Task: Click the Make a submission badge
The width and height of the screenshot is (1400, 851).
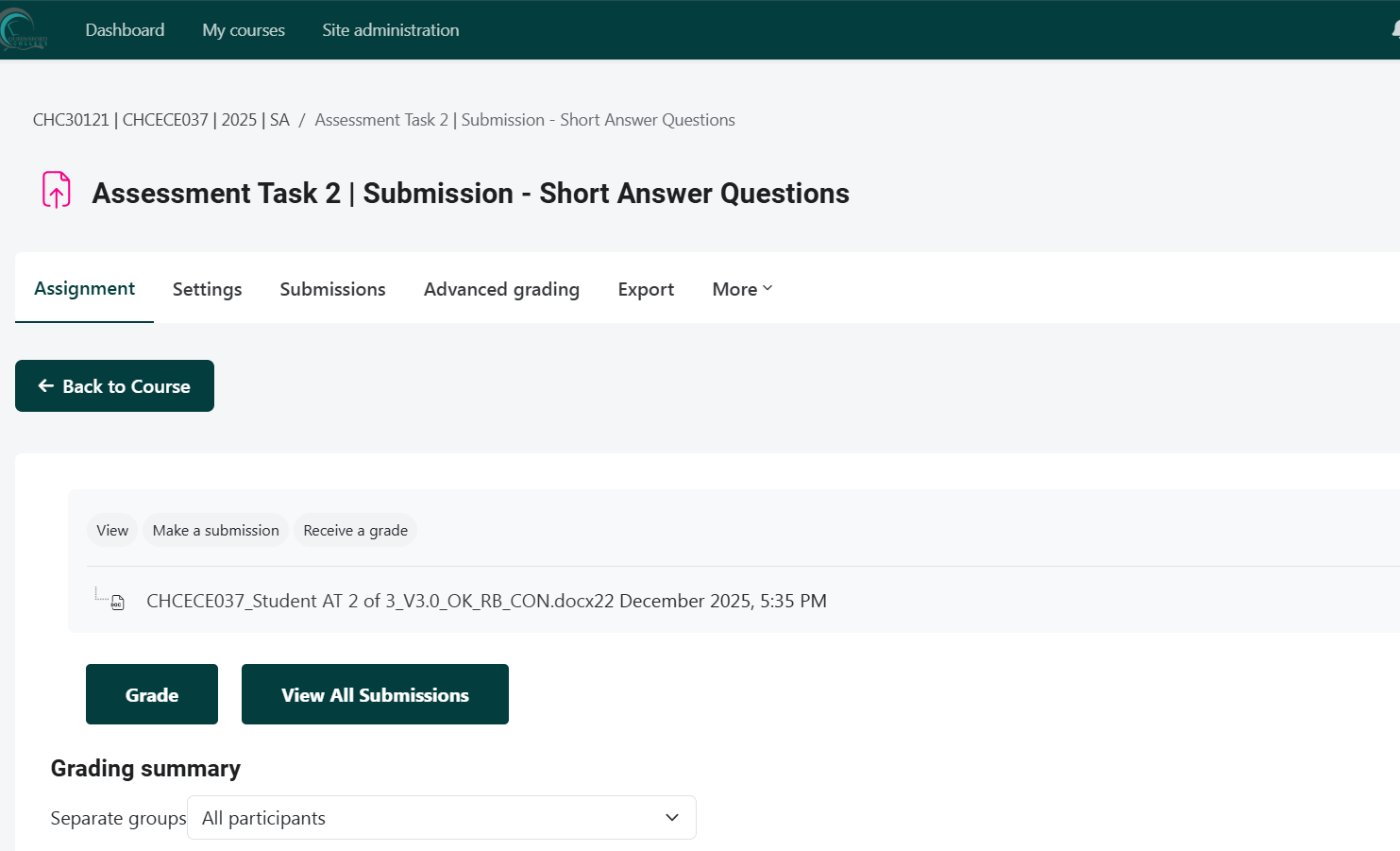Action: 215,531
